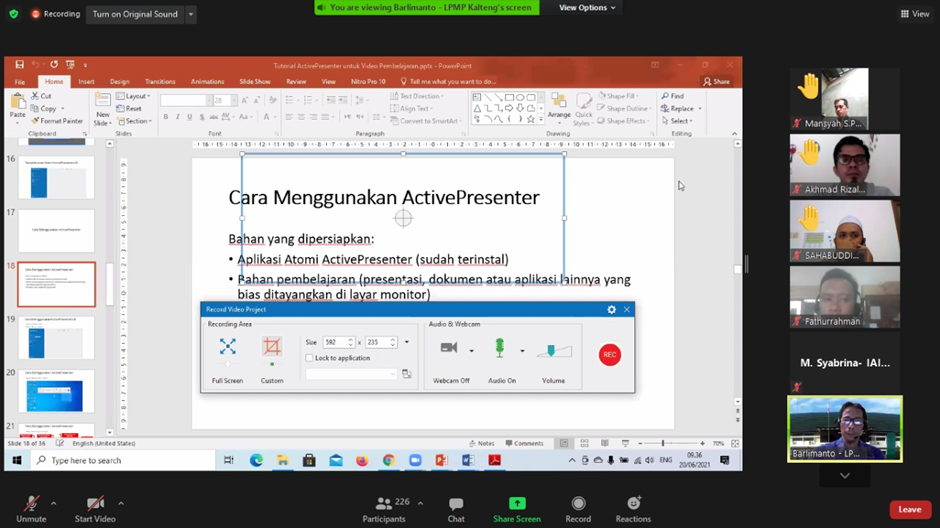Viewport: 940px width, 528px height.
Task: Start recording with the red REC button
Action: [x=610, y=355]
